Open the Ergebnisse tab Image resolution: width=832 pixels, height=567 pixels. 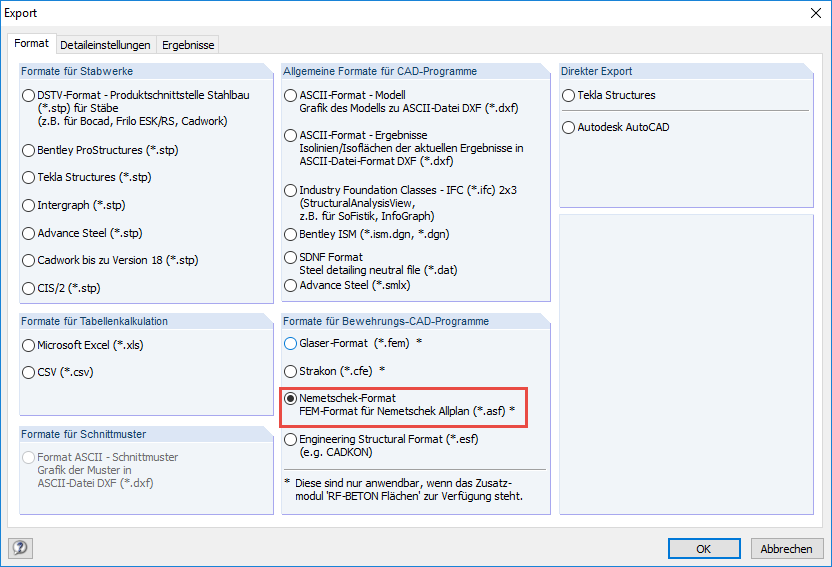(x=189, y=45)
